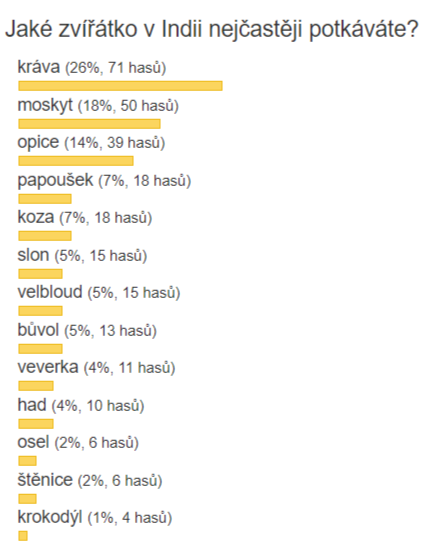
Task: Click the 'slon' result label
Action: point(82,255)
